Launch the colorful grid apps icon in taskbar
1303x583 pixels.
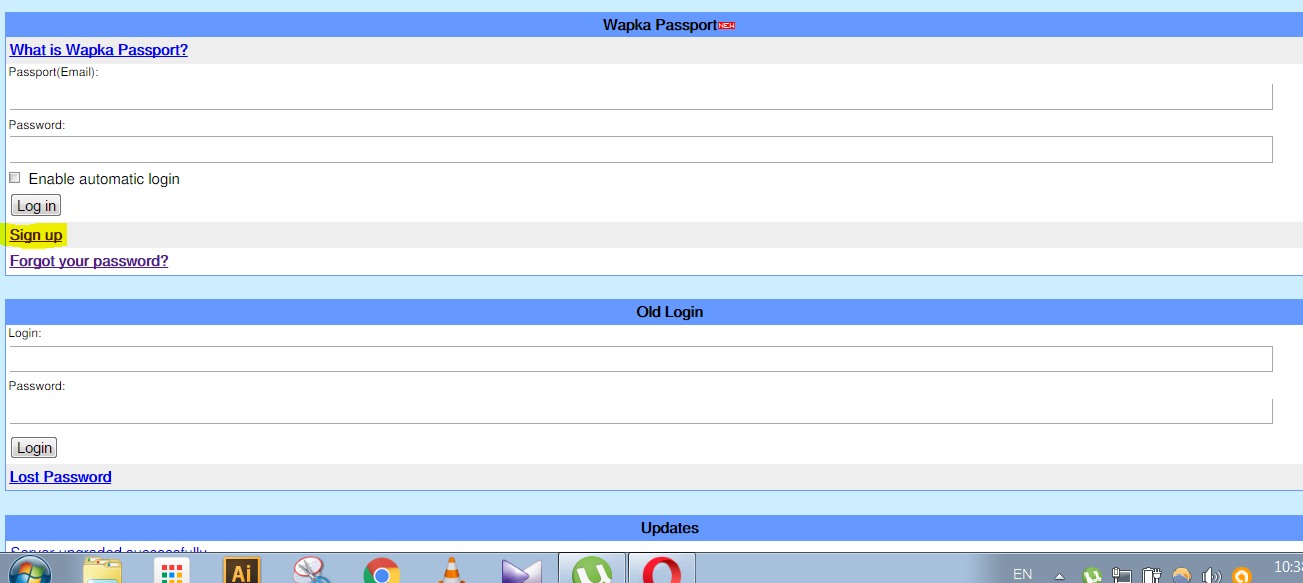(172, 572)
